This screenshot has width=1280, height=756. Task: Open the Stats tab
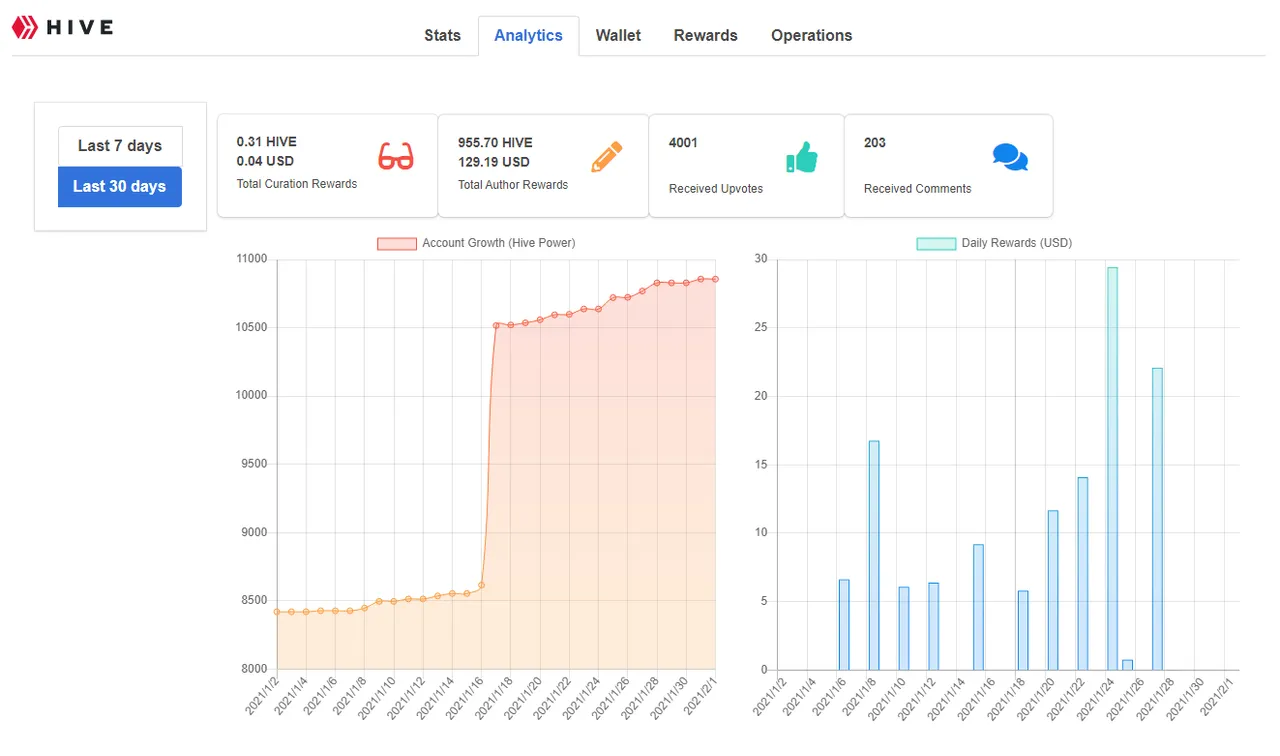coord(442,35)
